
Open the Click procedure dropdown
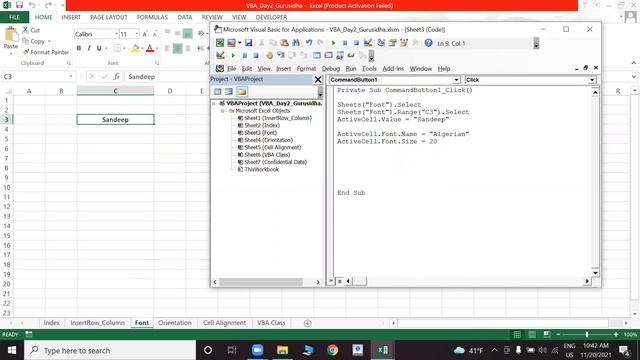(591, 80)
